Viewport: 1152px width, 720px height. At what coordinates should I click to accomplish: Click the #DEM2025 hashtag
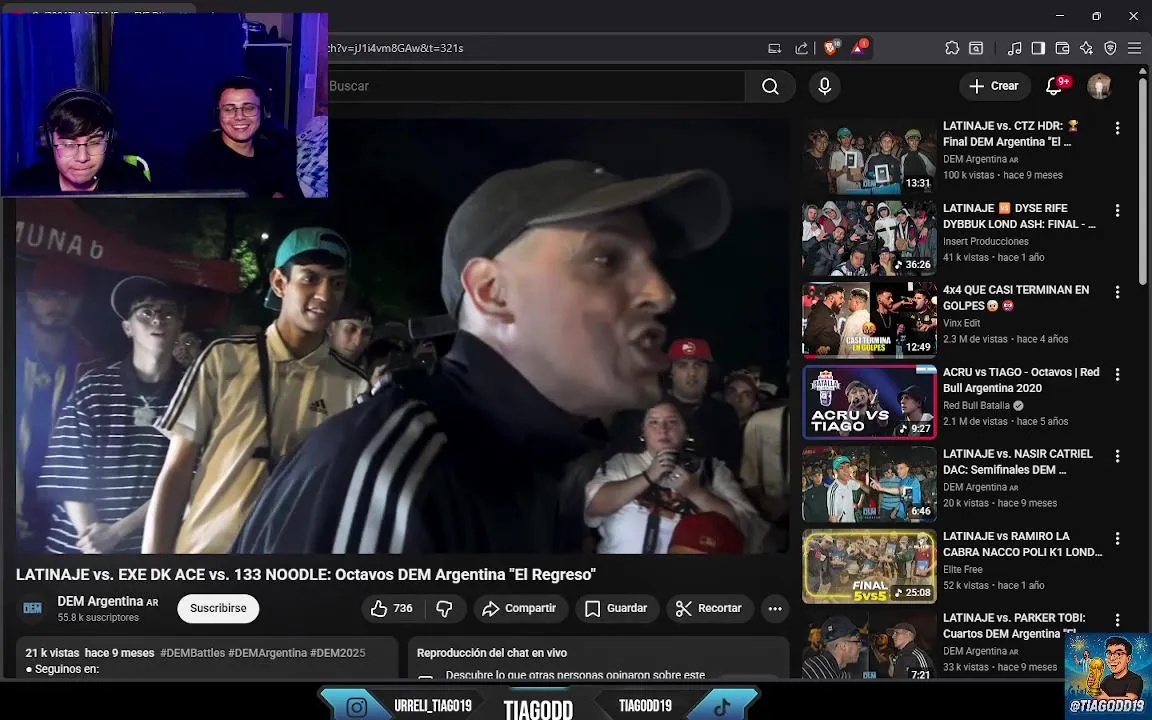338,653
